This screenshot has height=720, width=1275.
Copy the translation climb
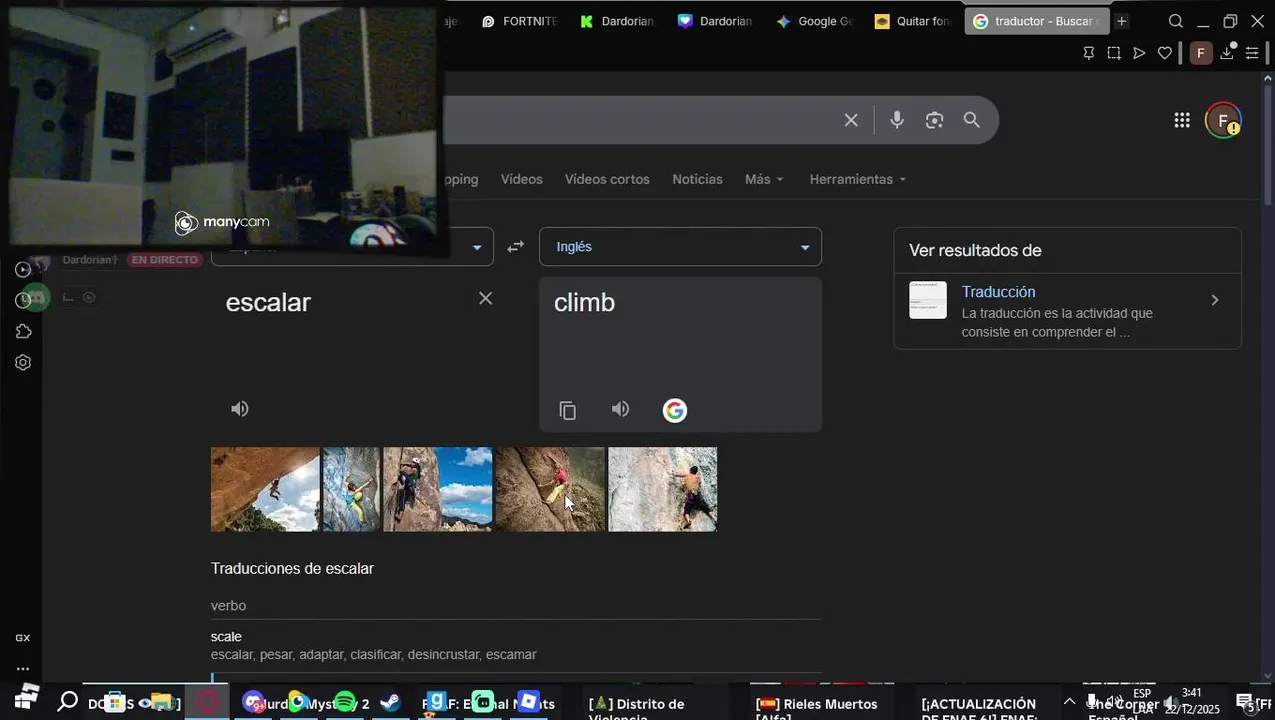point(568,411)
